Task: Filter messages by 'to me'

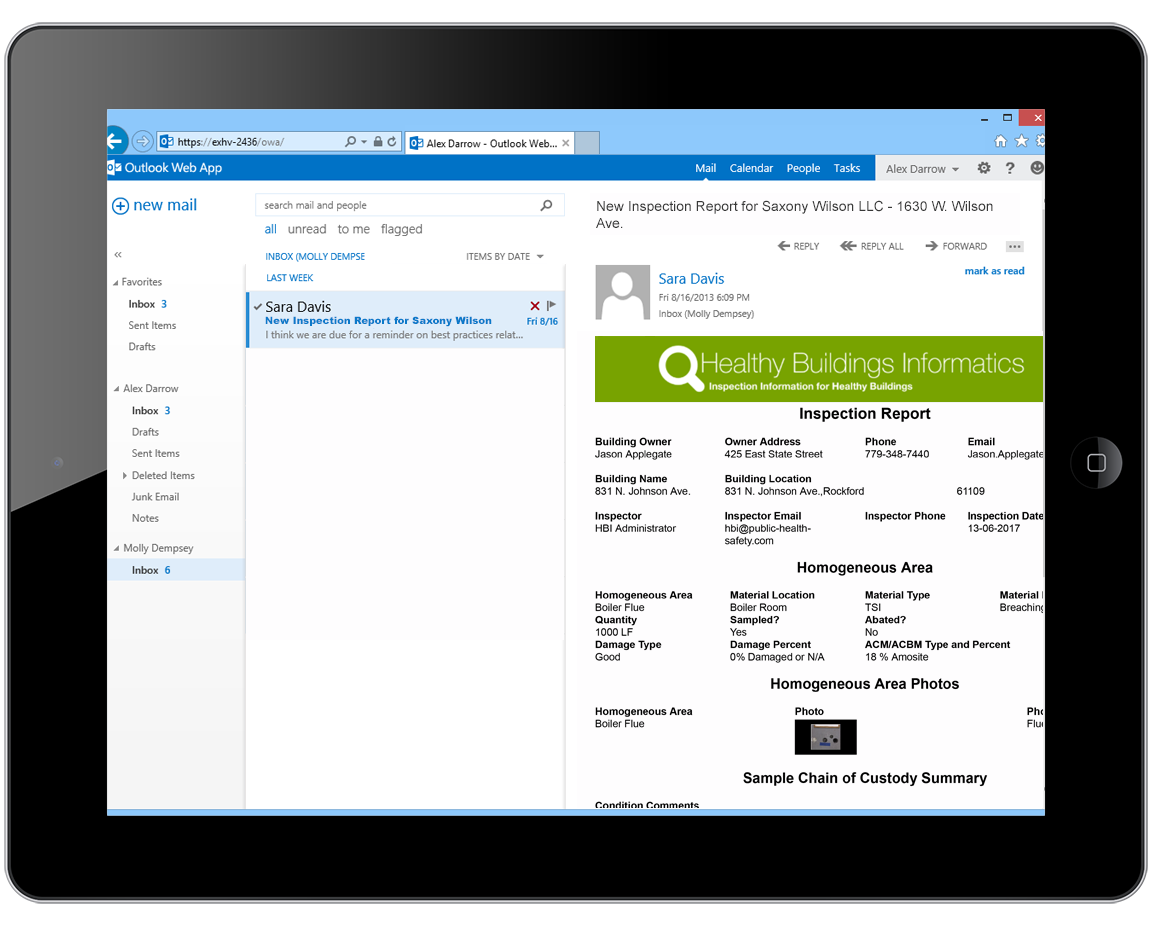Action: tap(353, 229)
